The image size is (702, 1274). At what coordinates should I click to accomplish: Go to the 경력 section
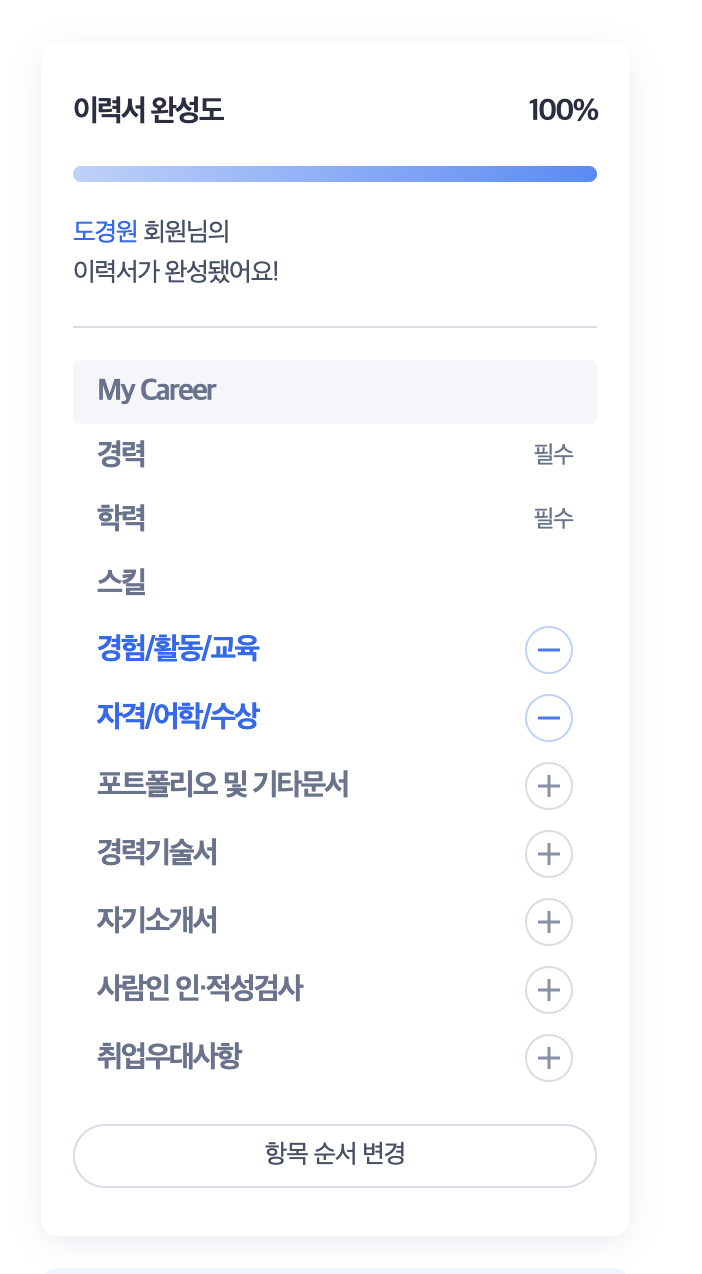click(x=121, y=454)
